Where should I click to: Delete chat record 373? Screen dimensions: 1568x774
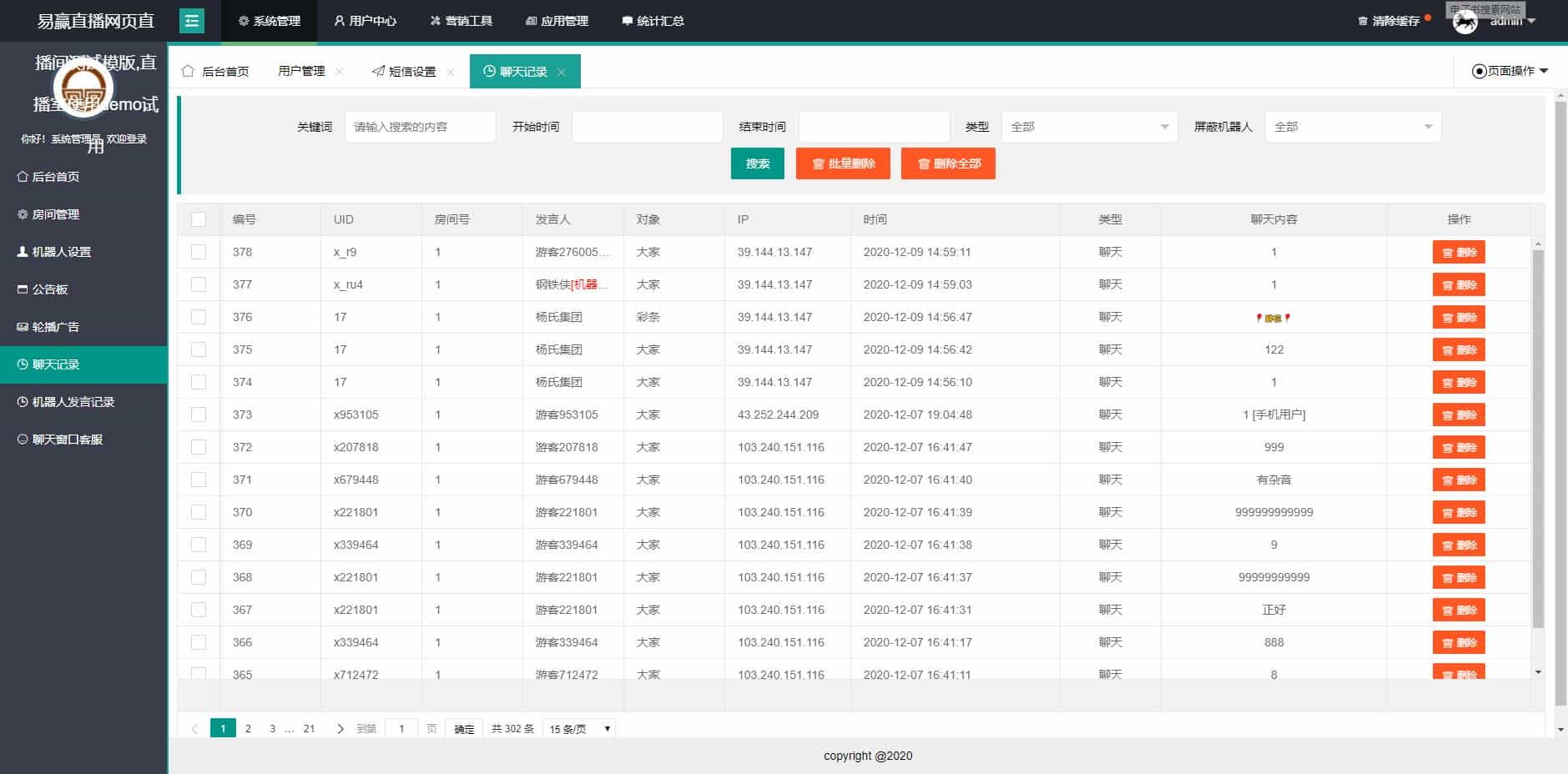coord(1459,415)
